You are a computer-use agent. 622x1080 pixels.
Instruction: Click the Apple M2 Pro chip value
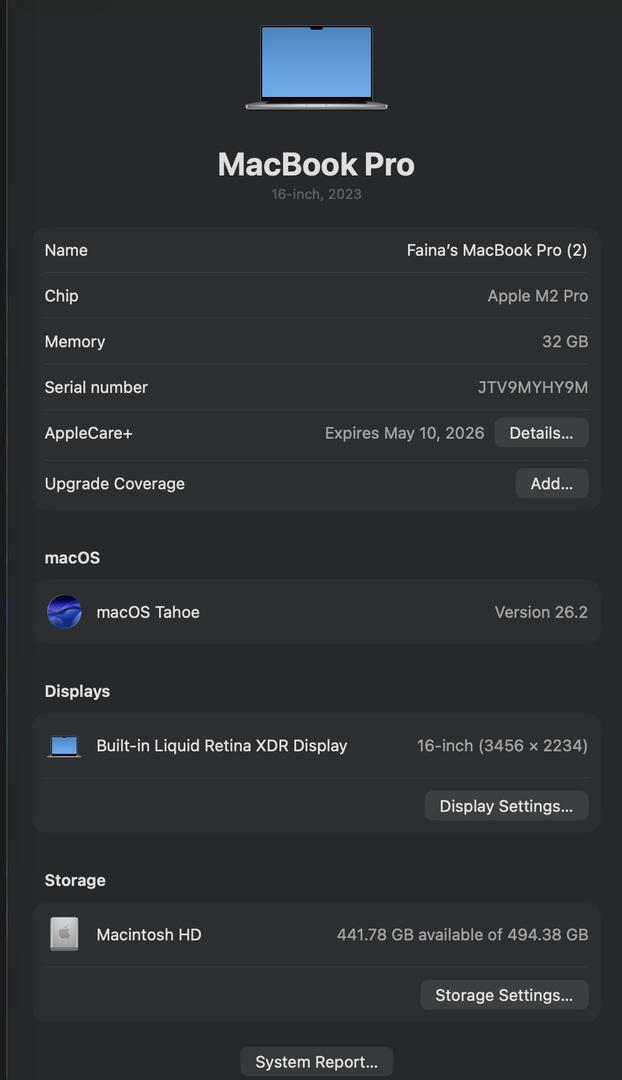(x=537, y=296)
